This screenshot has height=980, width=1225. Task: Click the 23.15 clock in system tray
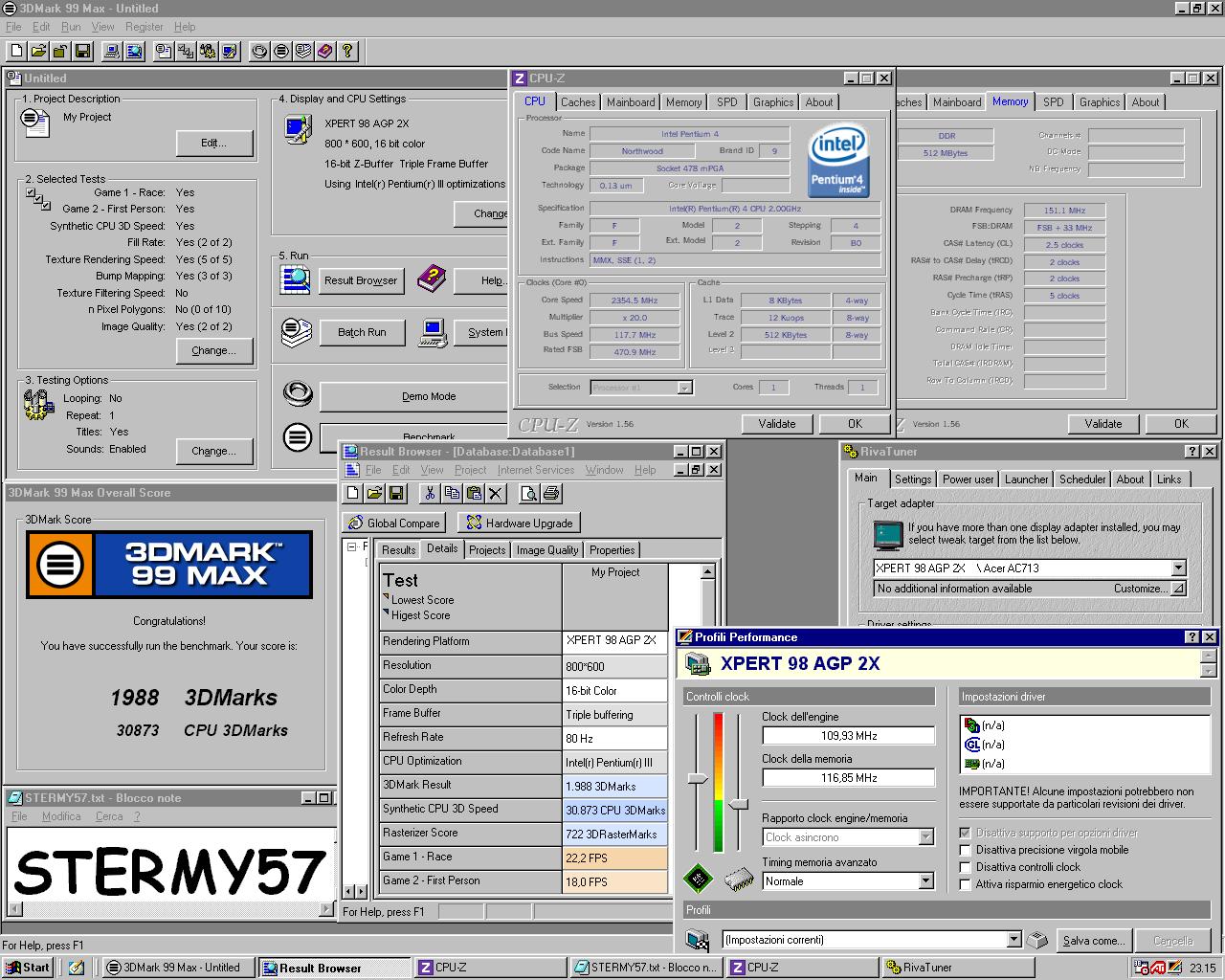(x=1202, y=968)
